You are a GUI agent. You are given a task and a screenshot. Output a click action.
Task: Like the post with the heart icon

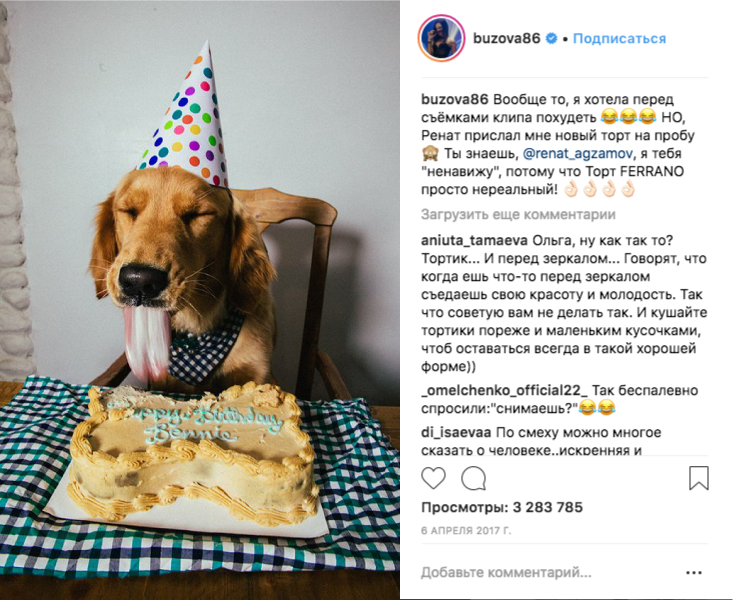(x=433, y=478)
